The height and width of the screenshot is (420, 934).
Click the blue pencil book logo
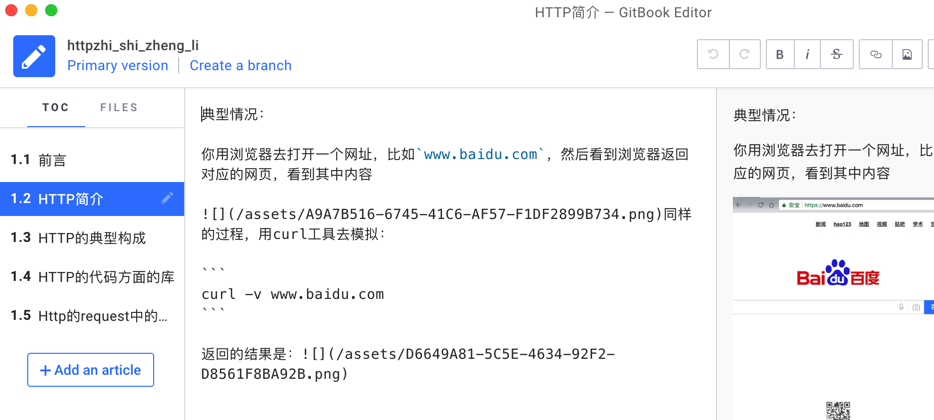34,56
